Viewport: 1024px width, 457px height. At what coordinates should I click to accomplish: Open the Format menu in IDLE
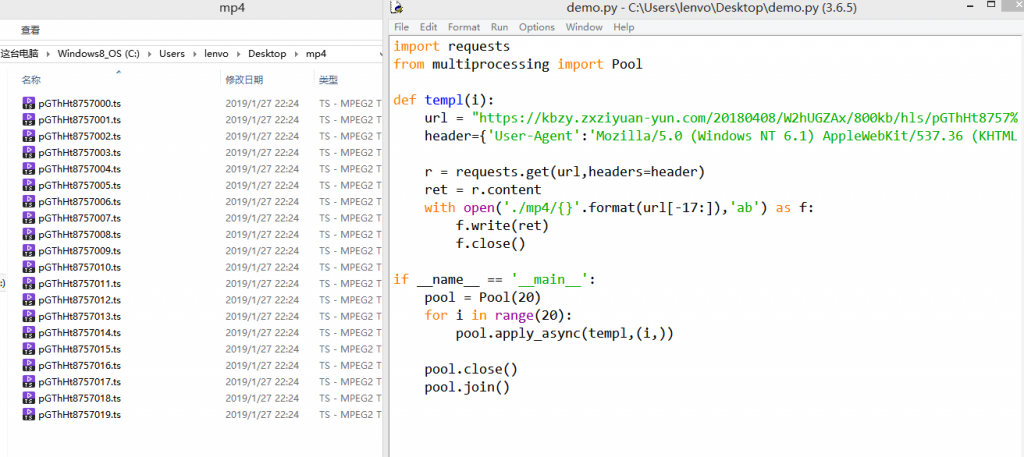464,27
